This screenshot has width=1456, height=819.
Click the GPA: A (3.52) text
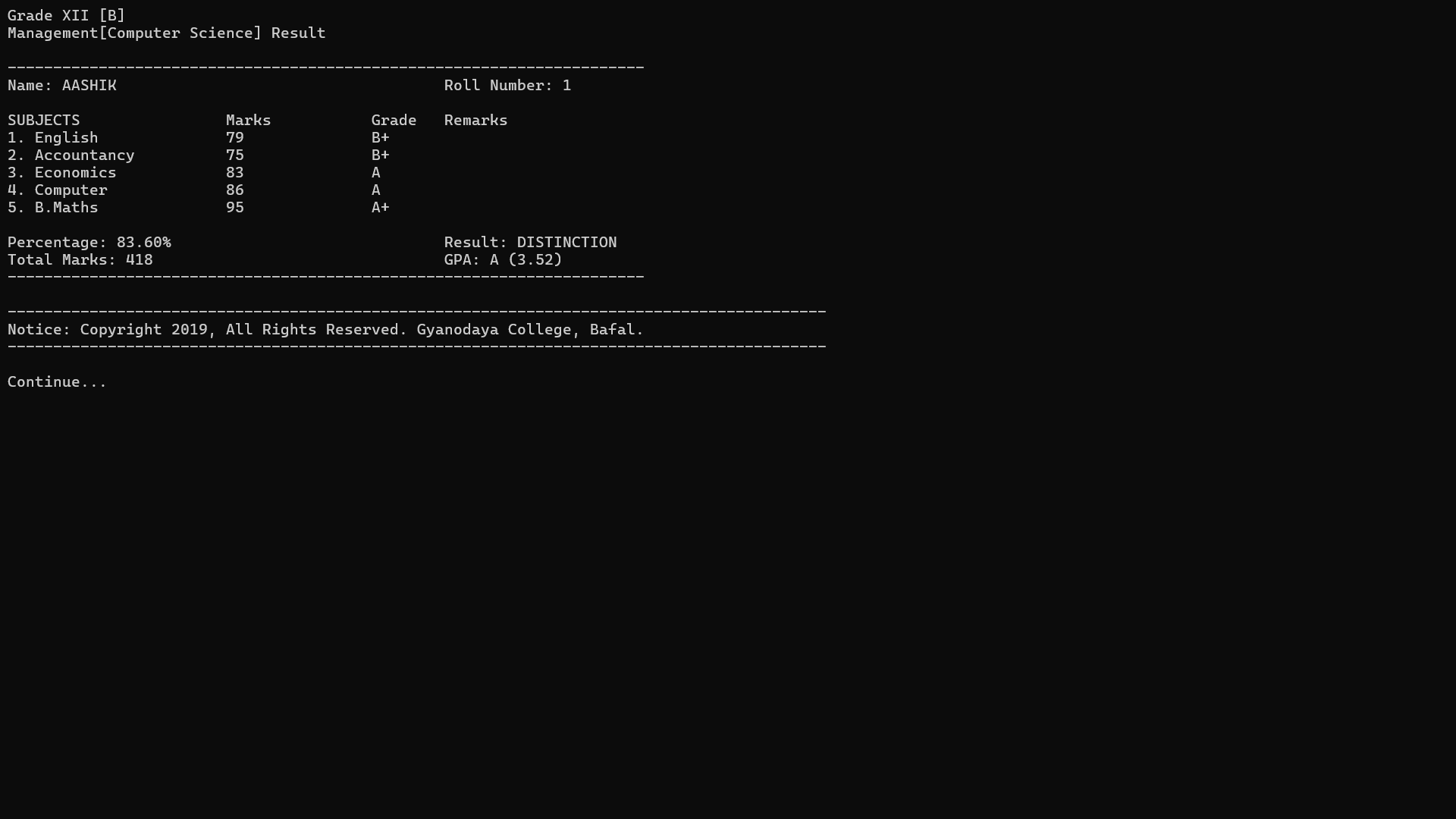[x=503, y=260]
